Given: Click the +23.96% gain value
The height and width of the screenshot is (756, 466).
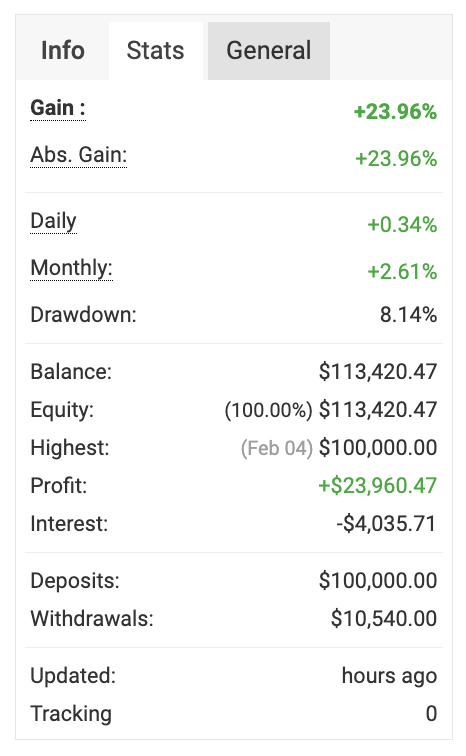Looking at the screenshot, I should 395,111.
